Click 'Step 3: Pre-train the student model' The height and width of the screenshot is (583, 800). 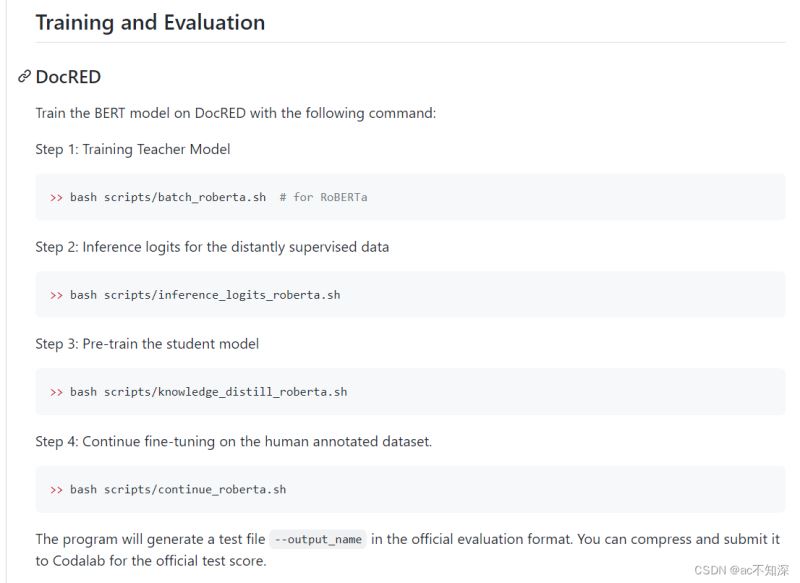(147, 344)
